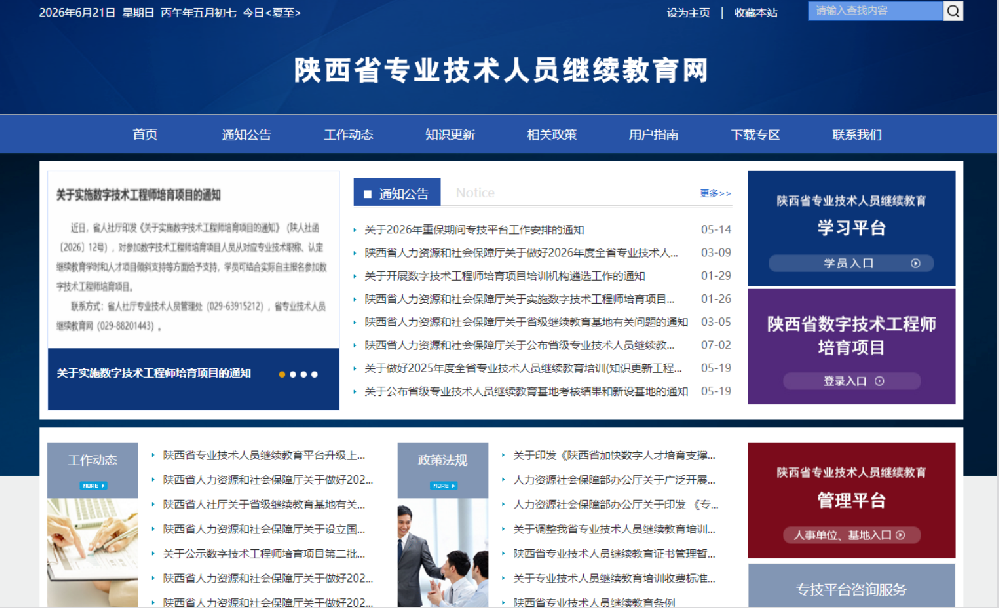The image size is (999, 608).
Task: Open the 07-02 notice 关于公布省级专业技术人员继续教
Action: tap(519, 345)
